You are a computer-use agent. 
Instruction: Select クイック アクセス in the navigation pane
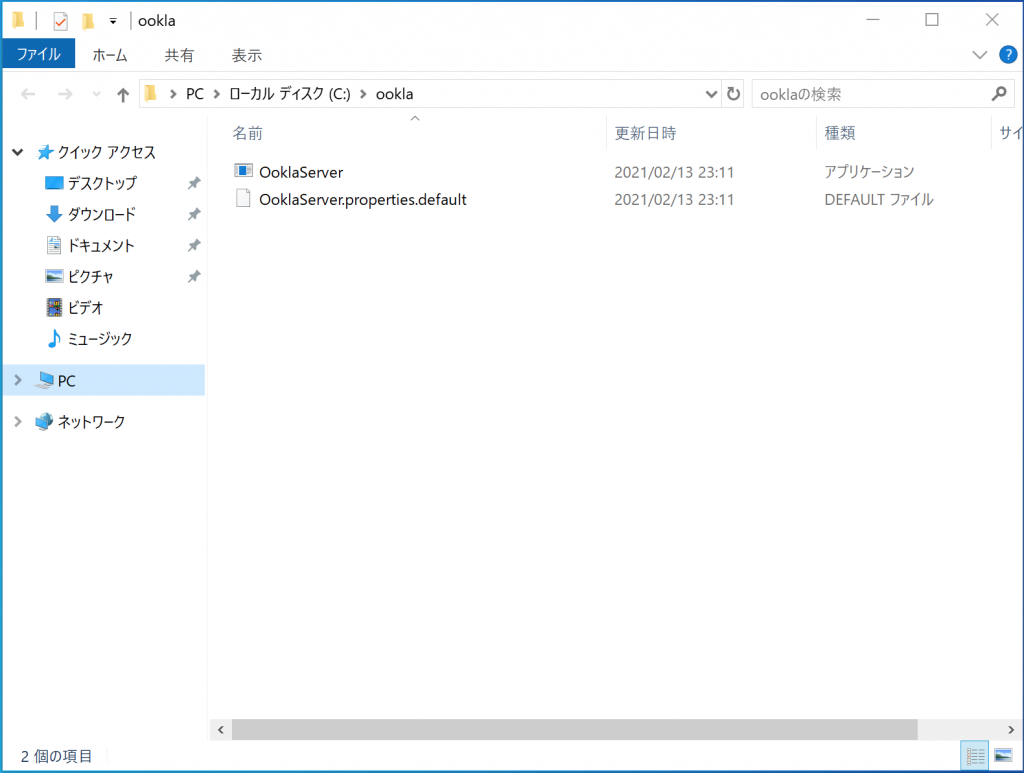tap(106, 152)
